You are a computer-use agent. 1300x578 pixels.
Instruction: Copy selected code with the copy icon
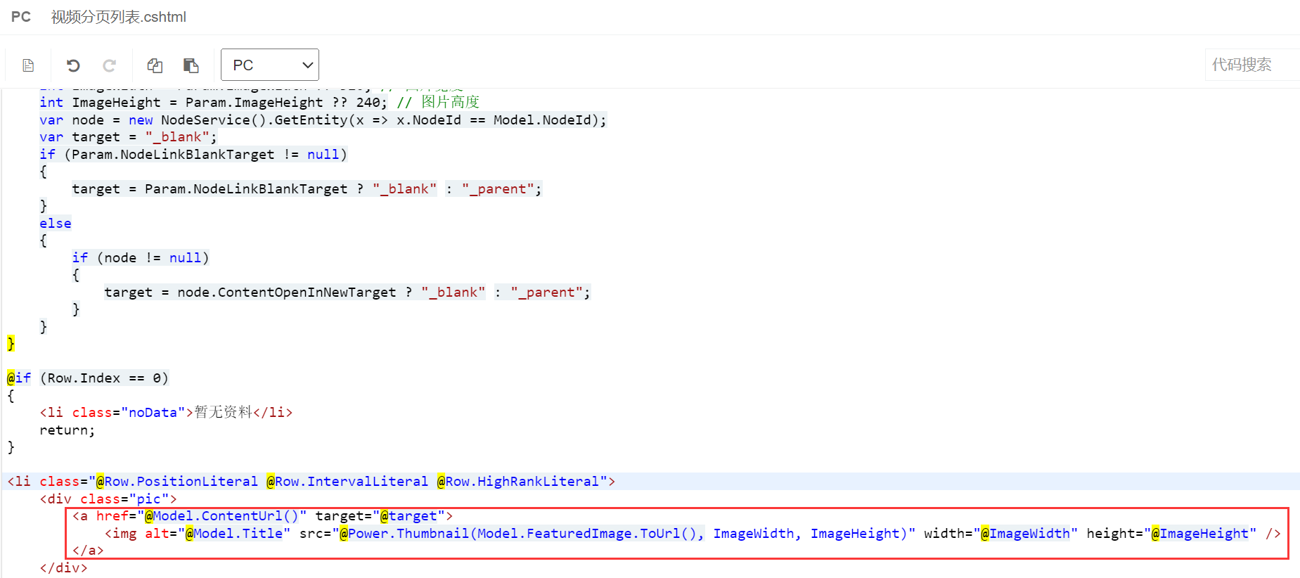pyautogui.click(x=155, y=65)
